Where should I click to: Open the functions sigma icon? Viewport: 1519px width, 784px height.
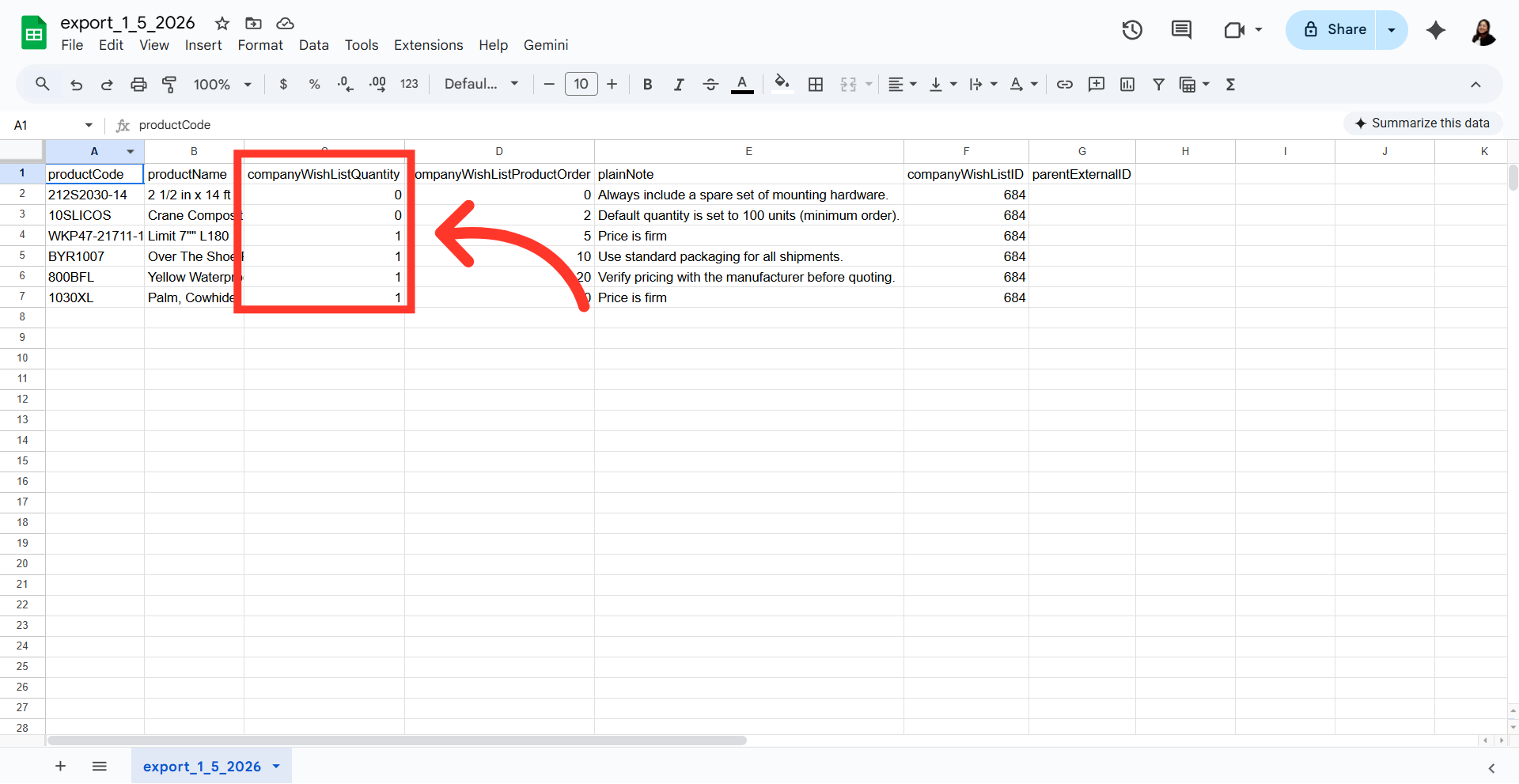(1230, 85)
